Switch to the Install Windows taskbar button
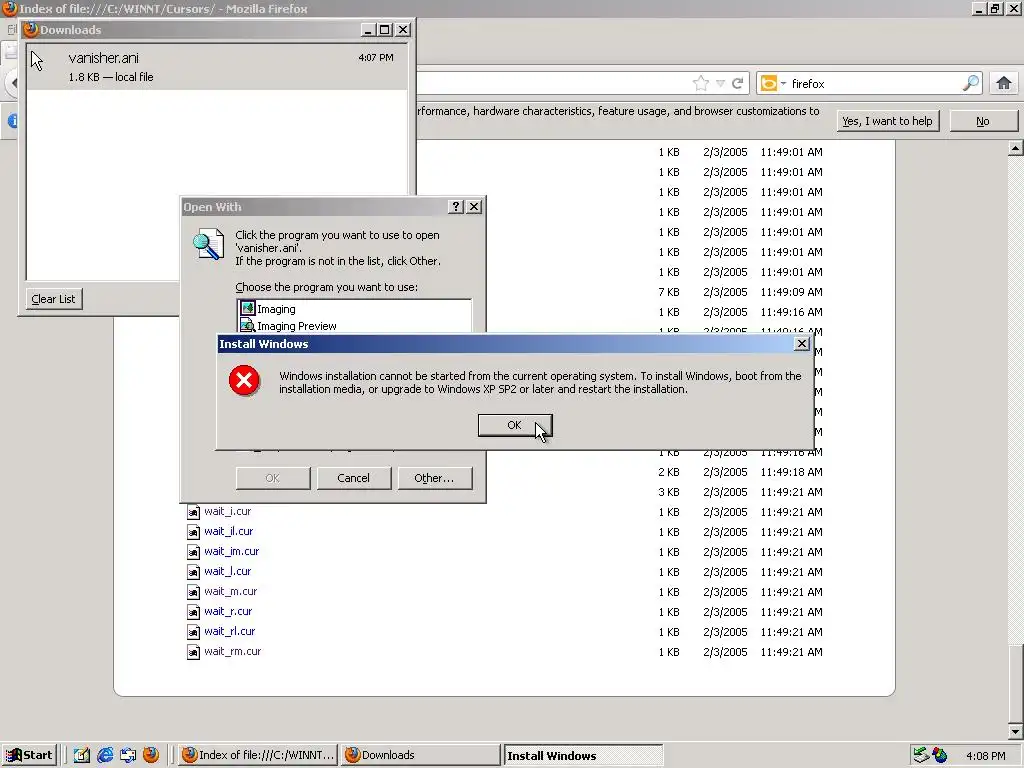1024x768 pixels. (x=583, y=755)
